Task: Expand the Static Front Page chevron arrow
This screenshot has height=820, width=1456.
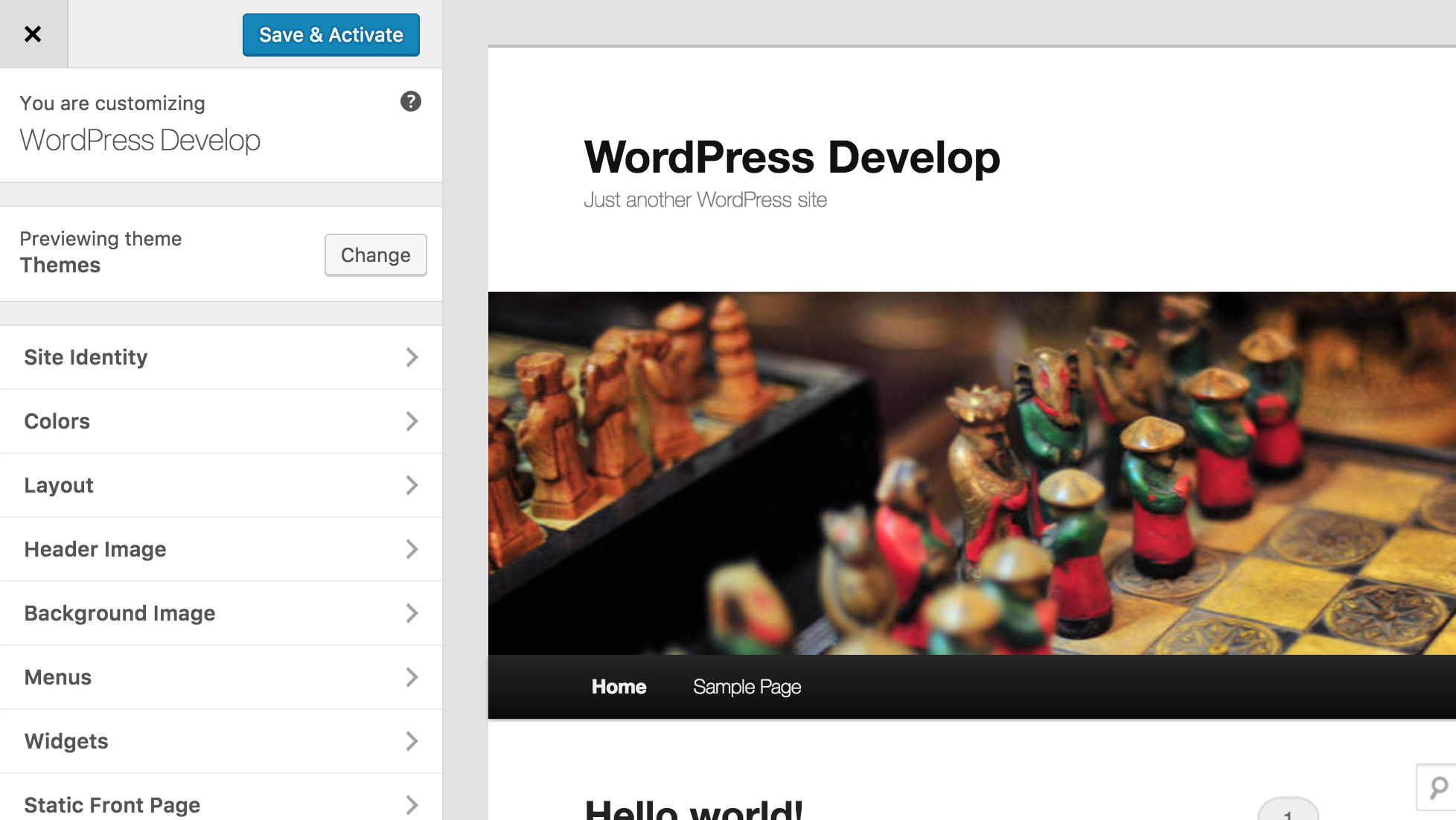Action: (x=412, y=805)
